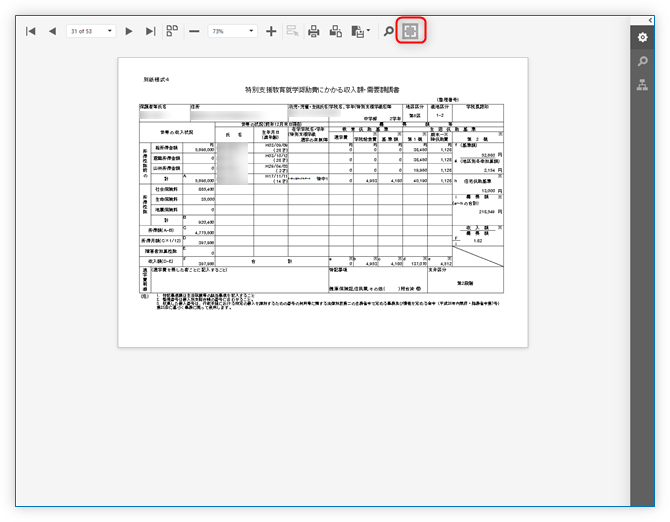
Task: Print the current page
Action: (336, 31)
